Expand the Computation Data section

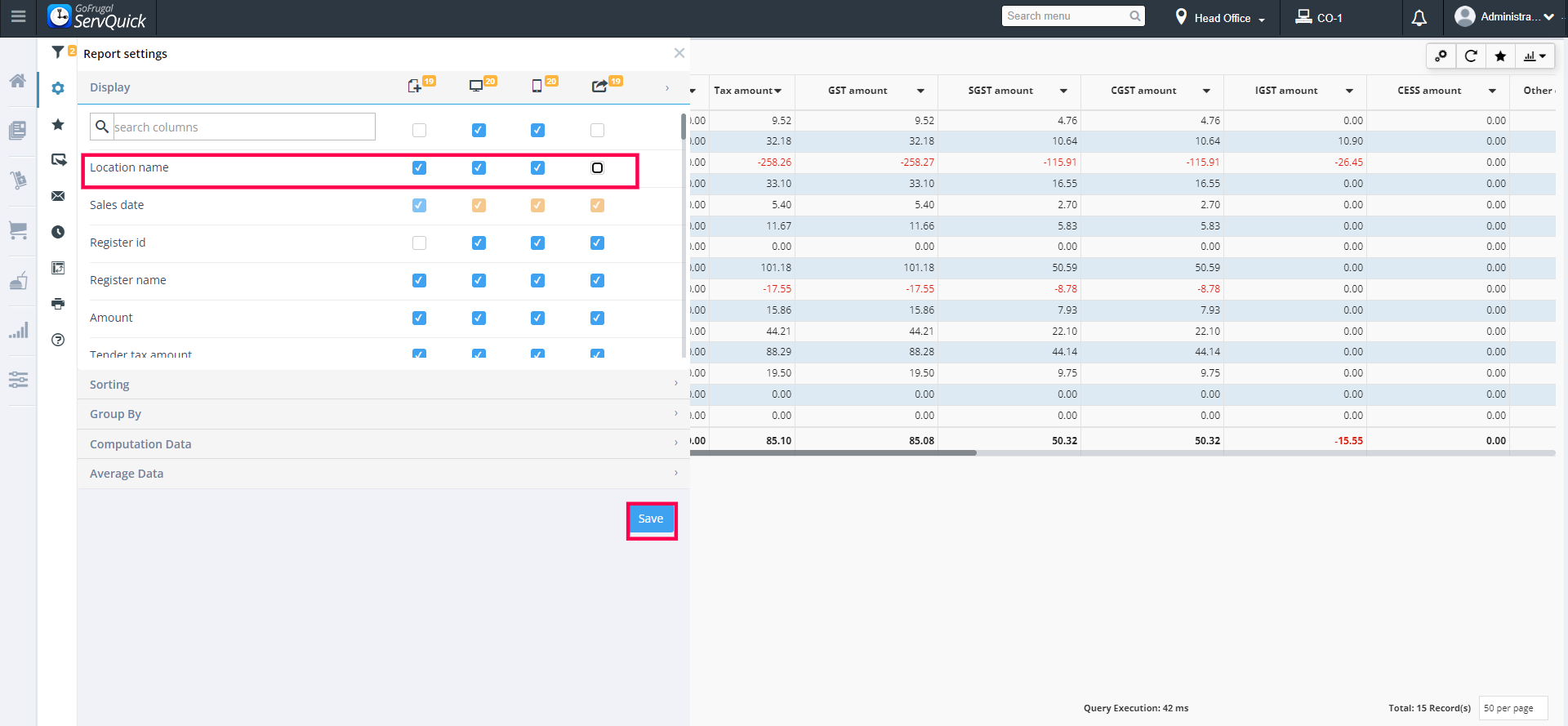(383, 444)
